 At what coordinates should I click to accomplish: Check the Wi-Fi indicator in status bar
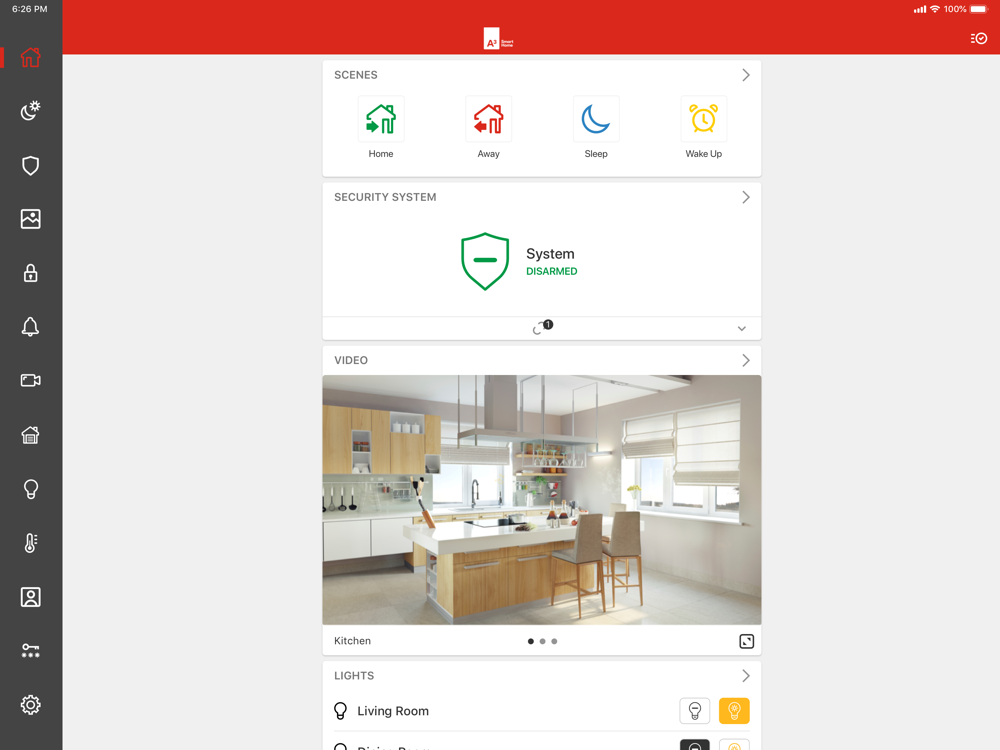(x=935, y=9)
